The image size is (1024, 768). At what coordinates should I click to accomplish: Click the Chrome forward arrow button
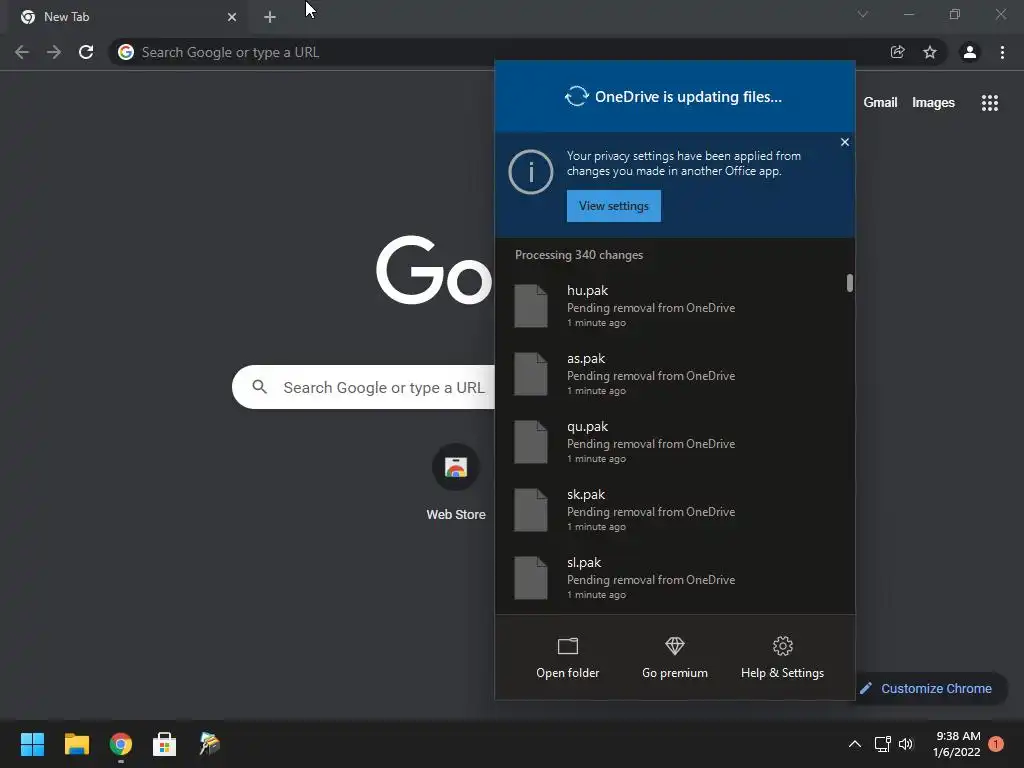click(x=54, y=52)
